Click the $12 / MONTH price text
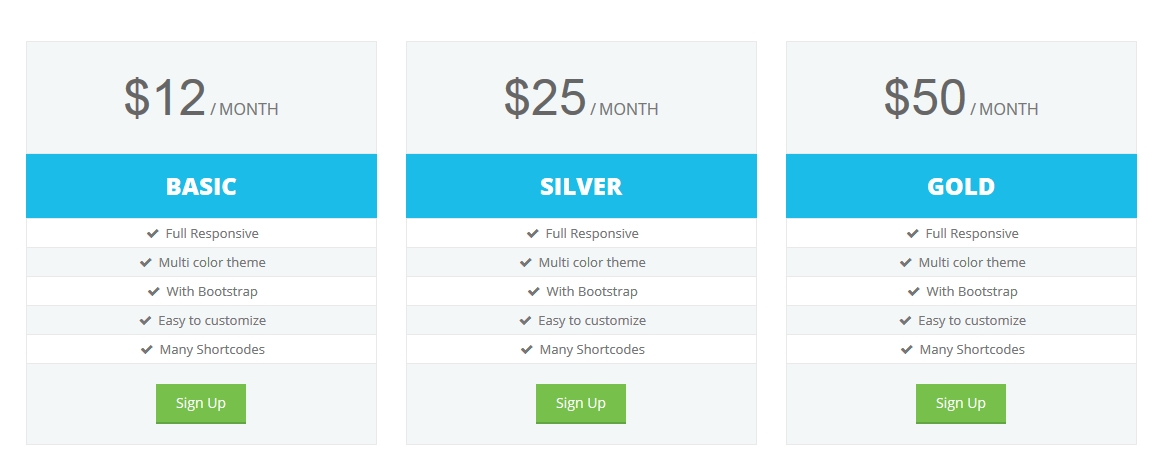 coord(201,99)
